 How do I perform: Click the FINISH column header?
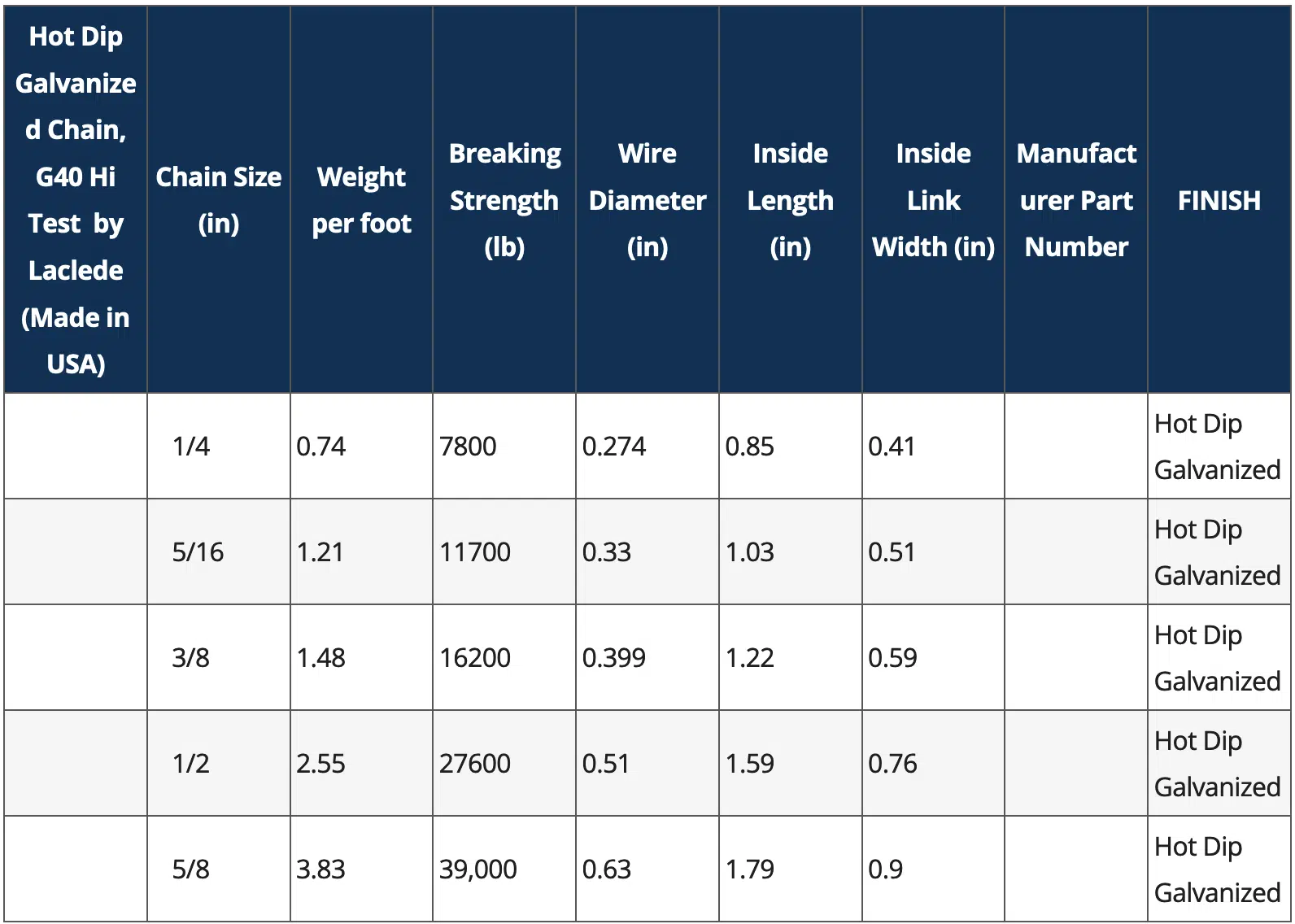[1219, 200]
